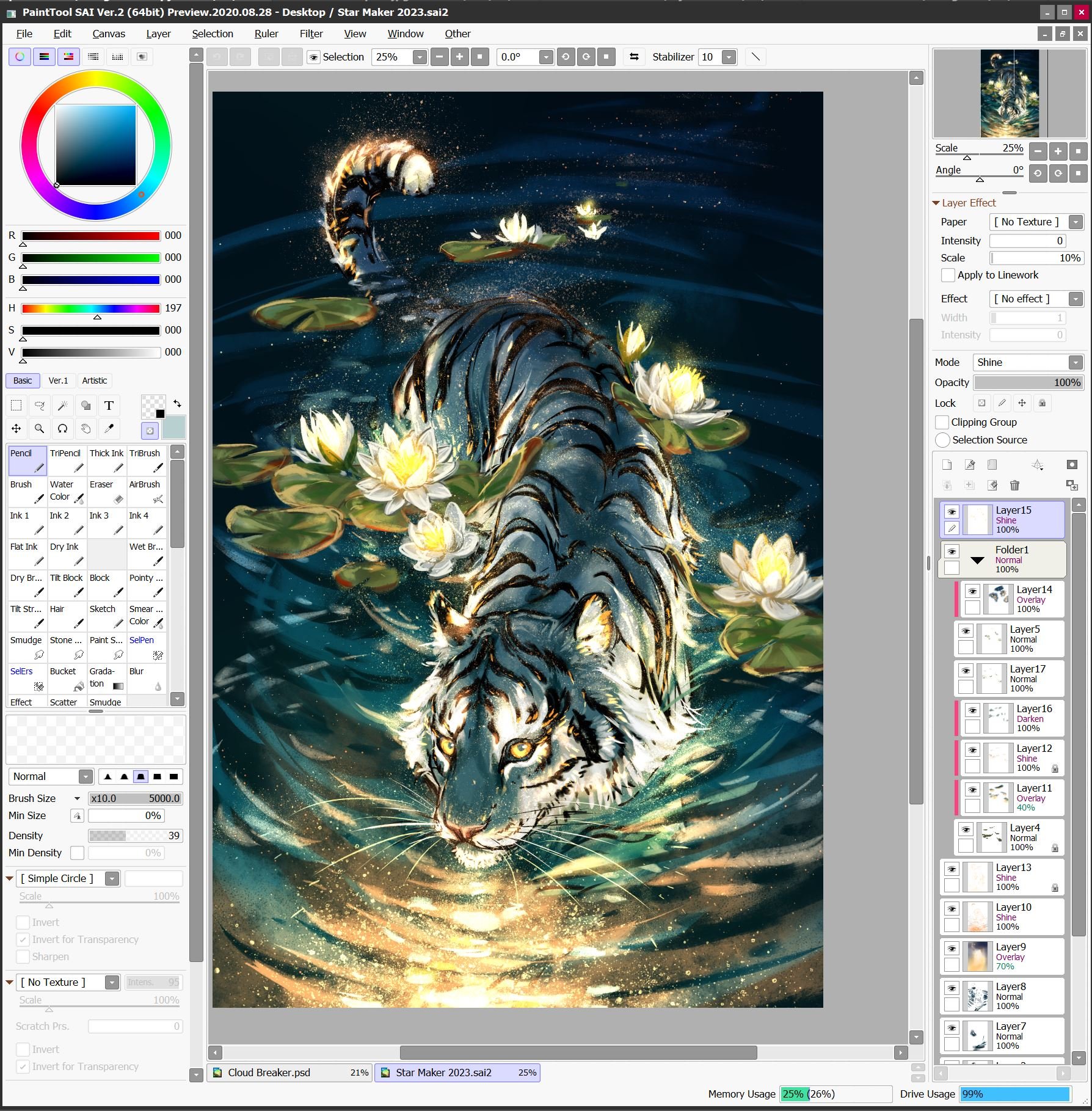
Task: Open the Layer menu
Action: 158,34
